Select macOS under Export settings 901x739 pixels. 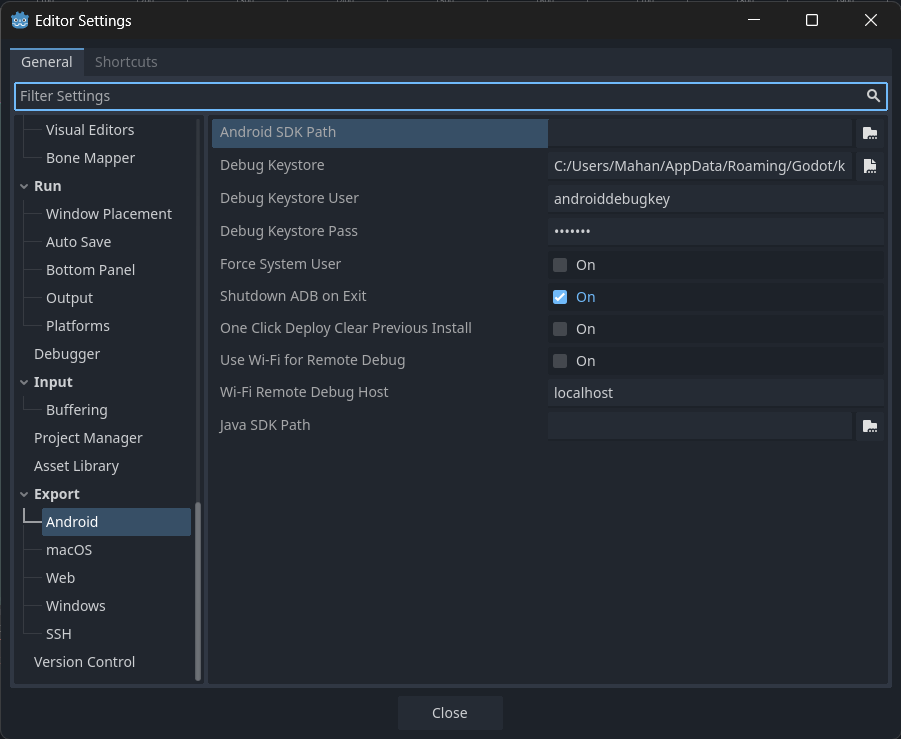click(x=69, y=549)
